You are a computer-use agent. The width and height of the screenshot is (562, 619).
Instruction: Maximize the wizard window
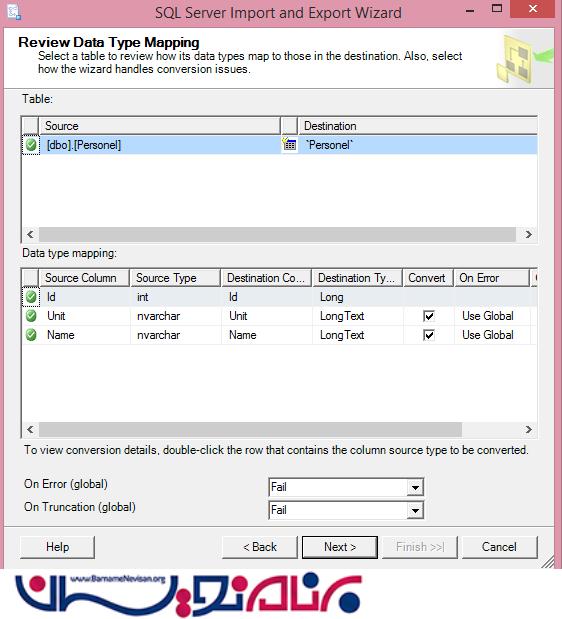coord(497,9)
